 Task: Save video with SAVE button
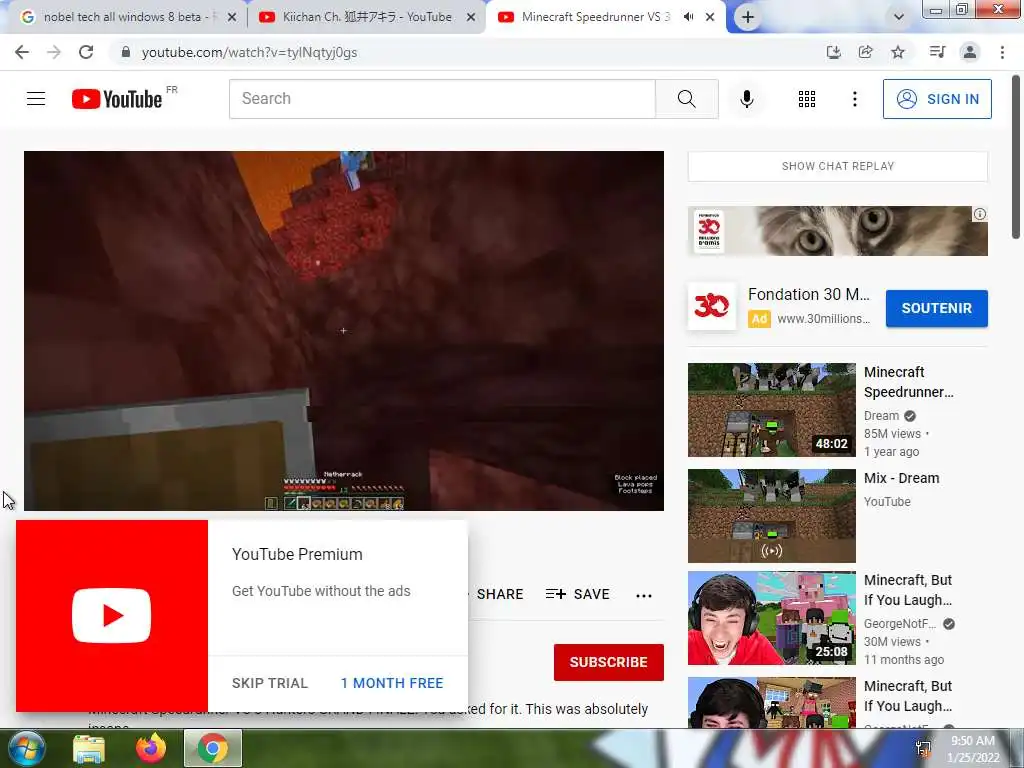[x=577, y=594]
